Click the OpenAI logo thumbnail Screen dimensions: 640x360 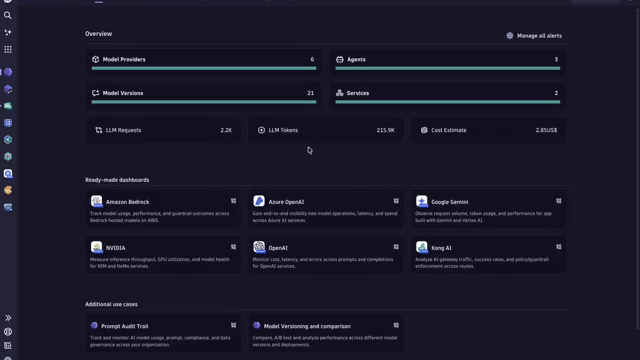click(259, 247)
